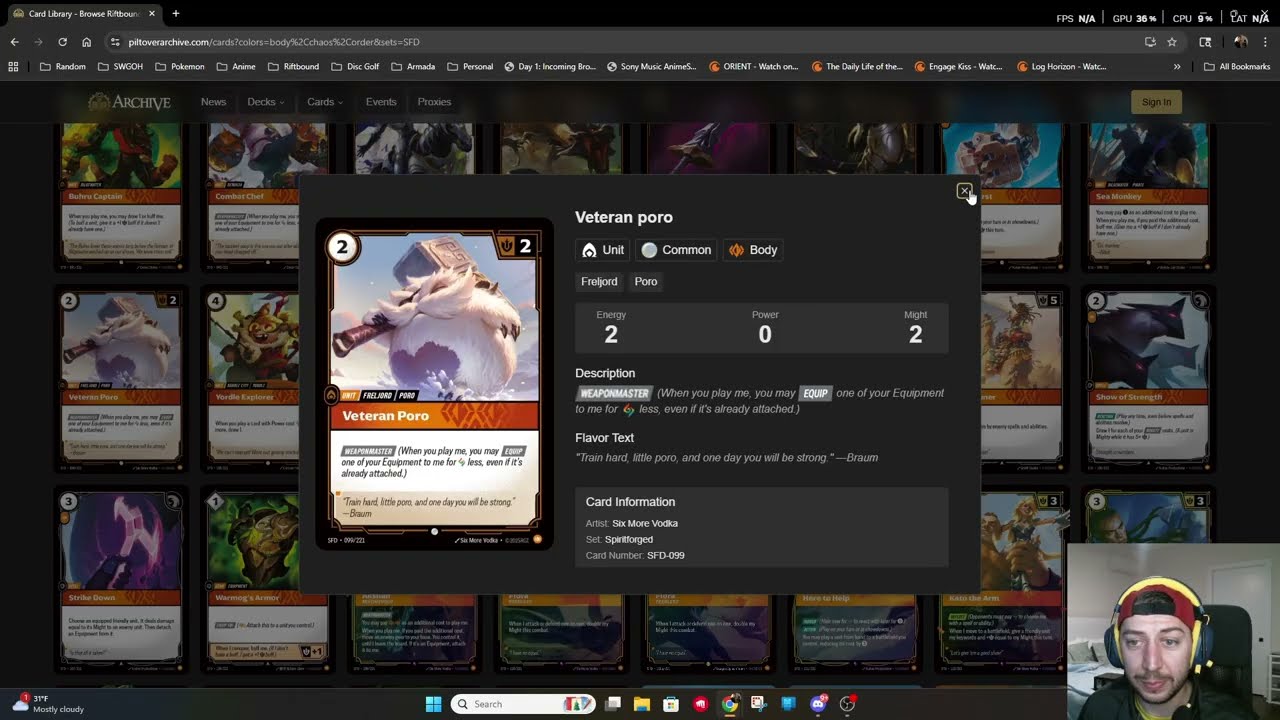
Task: Click the taskbar Search box
Action: tap(522, 704)
